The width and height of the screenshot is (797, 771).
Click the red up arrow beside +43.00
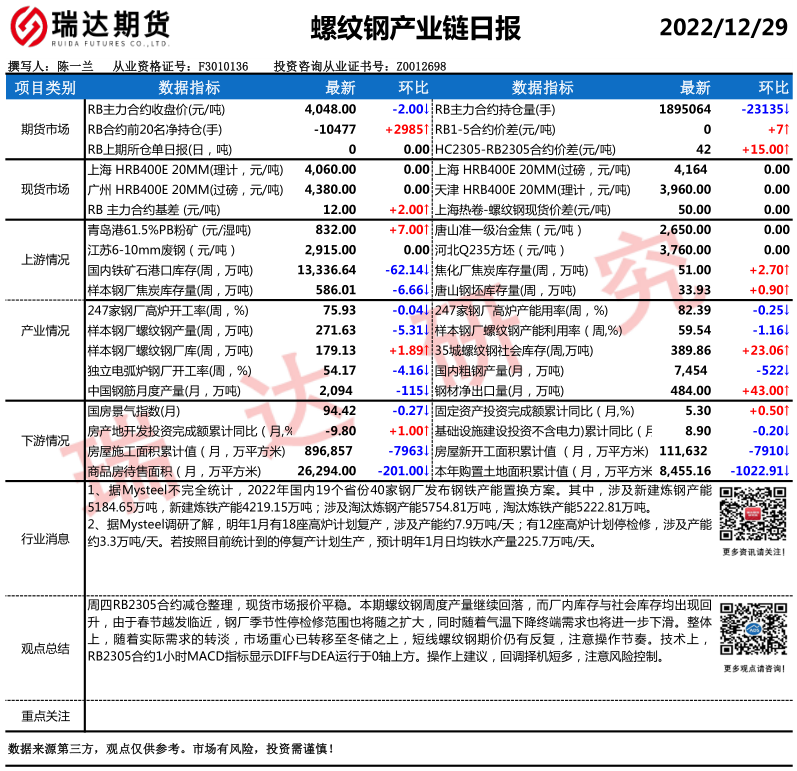point(786,390)
